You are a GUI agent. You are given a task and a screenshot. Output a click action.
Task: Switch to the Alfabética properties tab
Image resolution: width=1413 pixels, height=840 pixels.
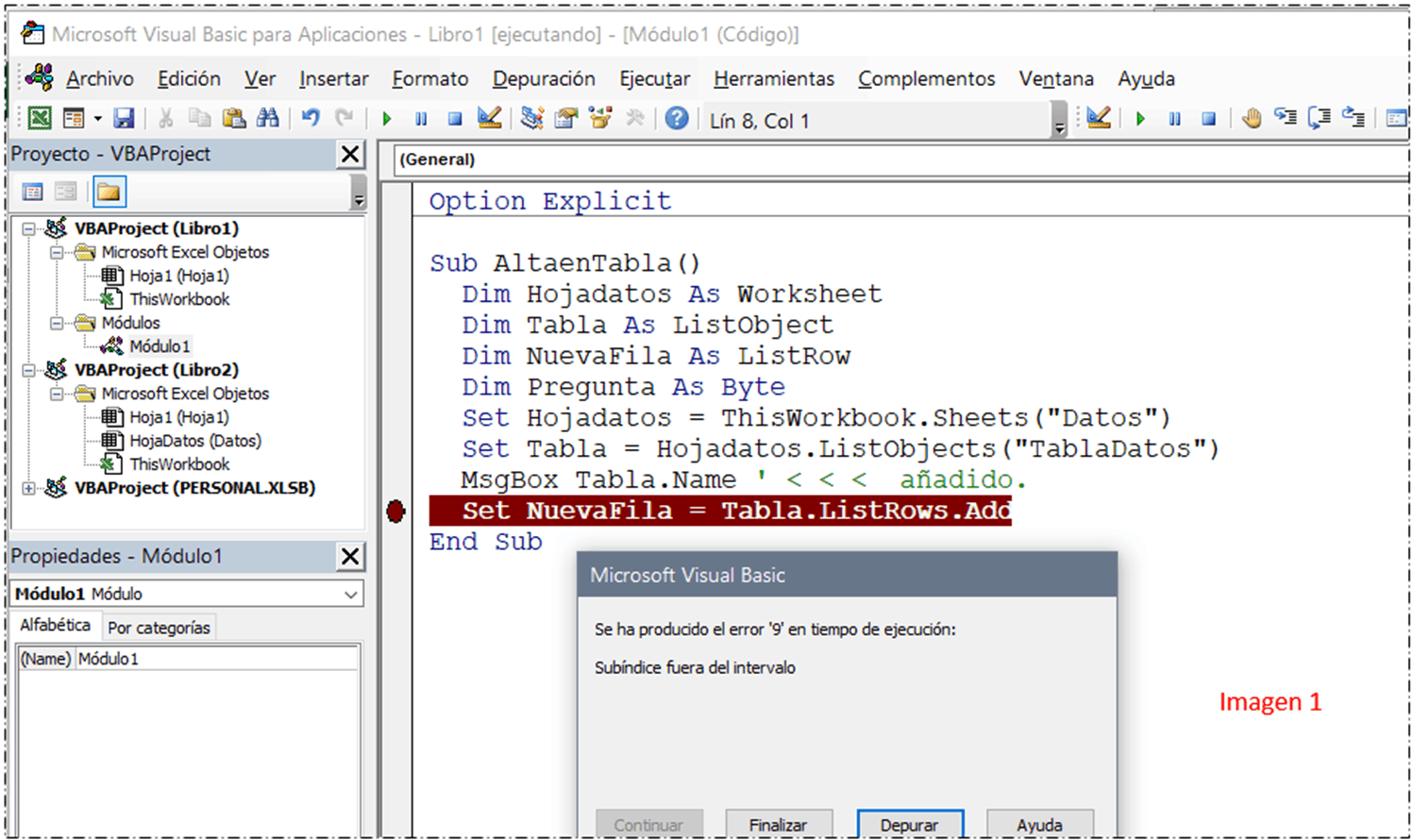click(x=55, y=625)
